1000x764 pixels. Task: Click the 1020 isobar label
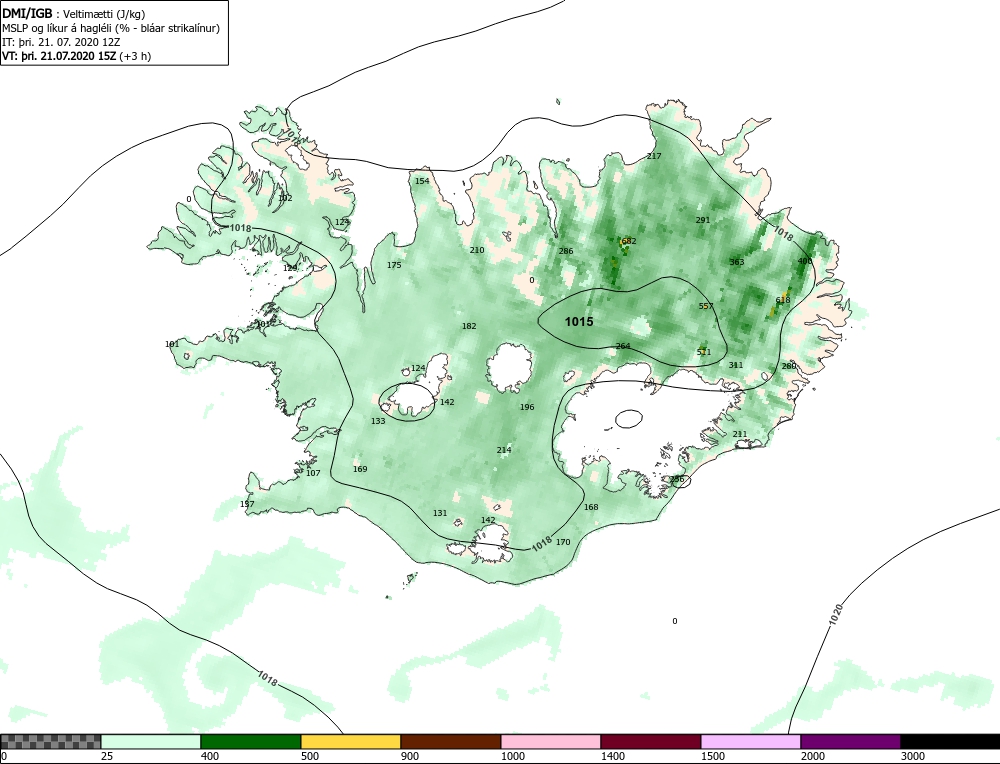pos(837,613)
